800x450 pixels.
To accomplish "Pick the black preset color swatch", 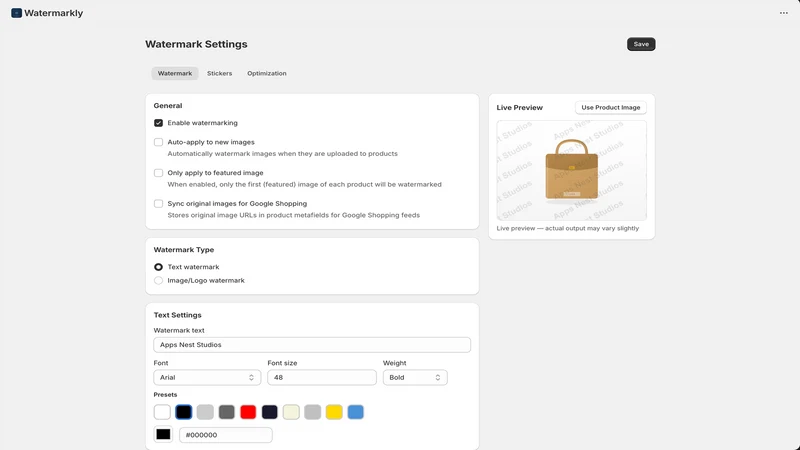I will click(184, 412).
